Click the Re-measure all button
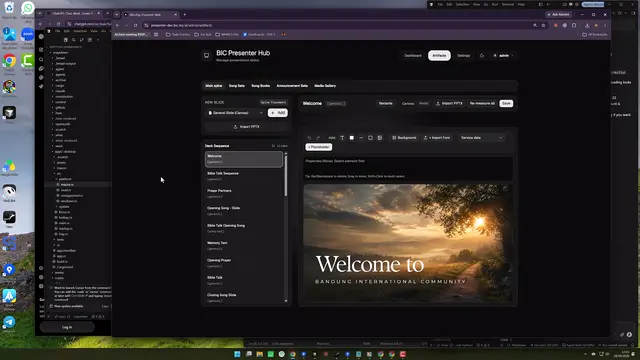640x360 pixels. pos(482,104)
